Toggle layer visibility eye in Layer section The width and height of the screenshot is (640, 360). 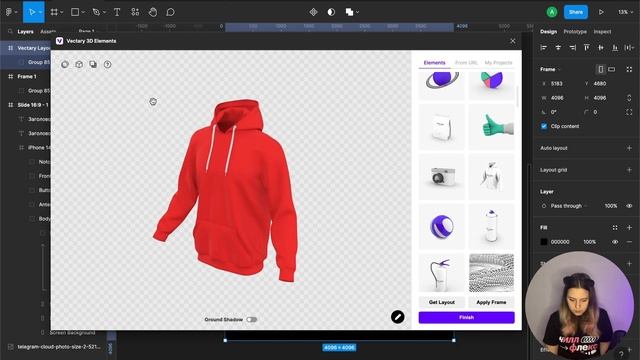(629, 206)
